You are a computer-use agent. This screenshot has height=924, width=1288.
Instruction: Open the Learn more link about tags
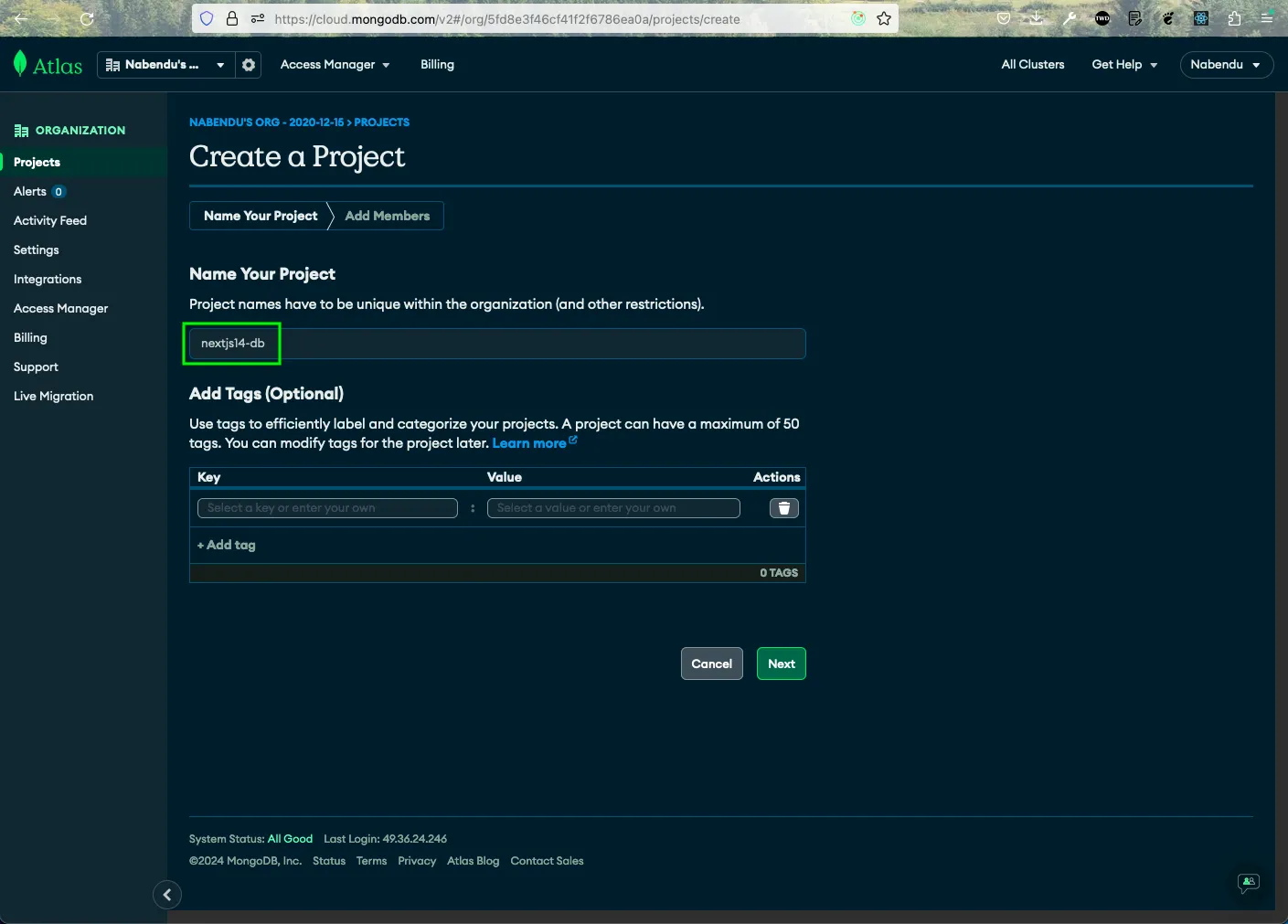coord(535,442)
